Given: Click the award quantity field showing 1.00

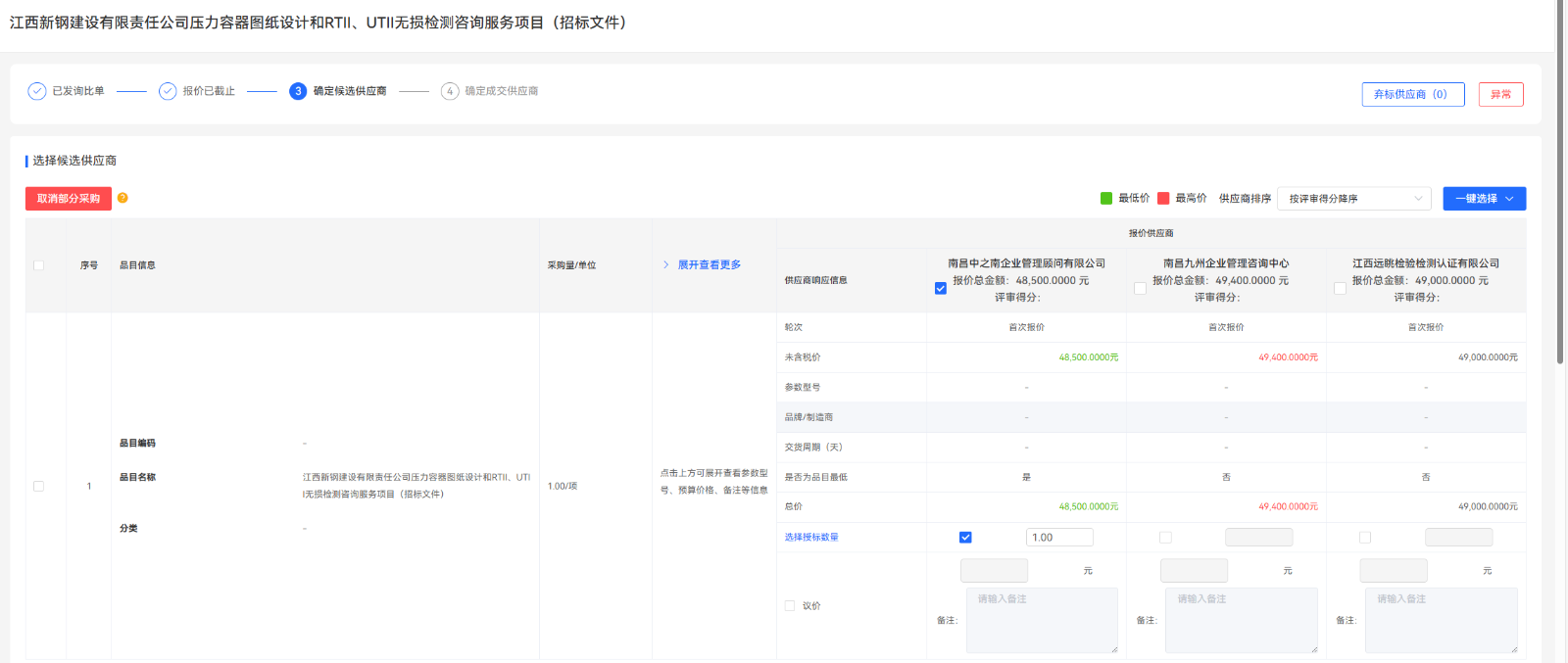Looking at the screenshot, I should [x=1059, y=538].
